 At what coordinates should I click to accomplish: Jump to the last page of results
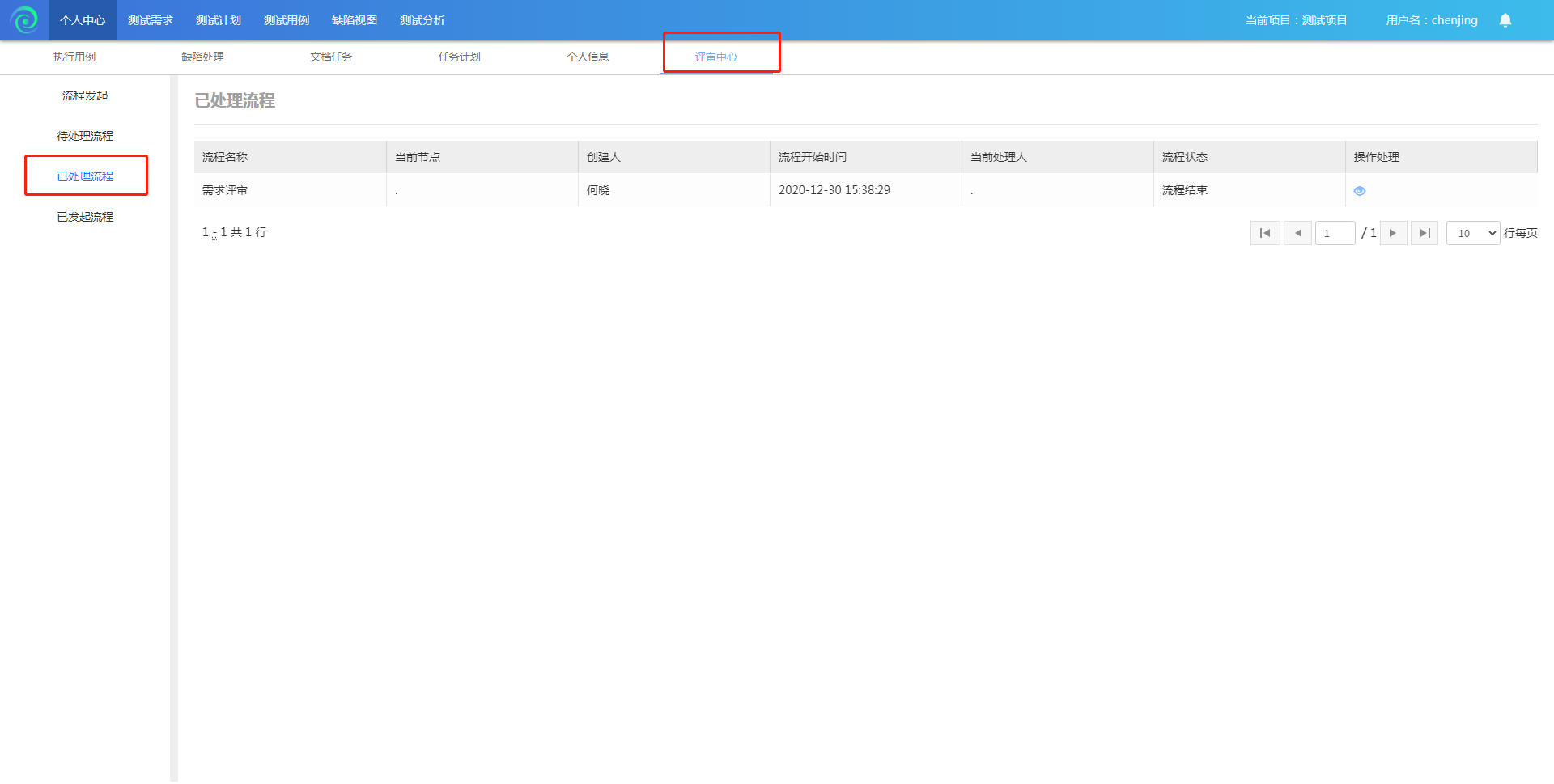coord(1424,233)
